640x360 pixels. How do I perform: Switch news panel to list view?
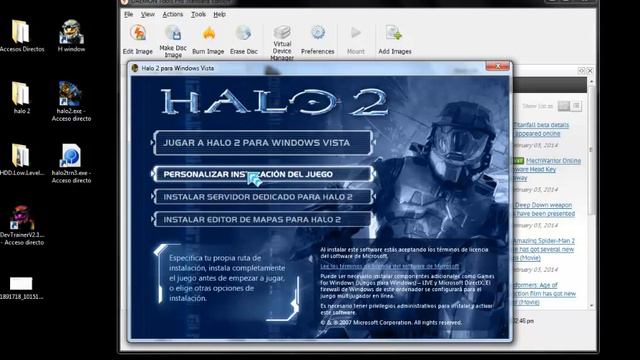[576, 106]
